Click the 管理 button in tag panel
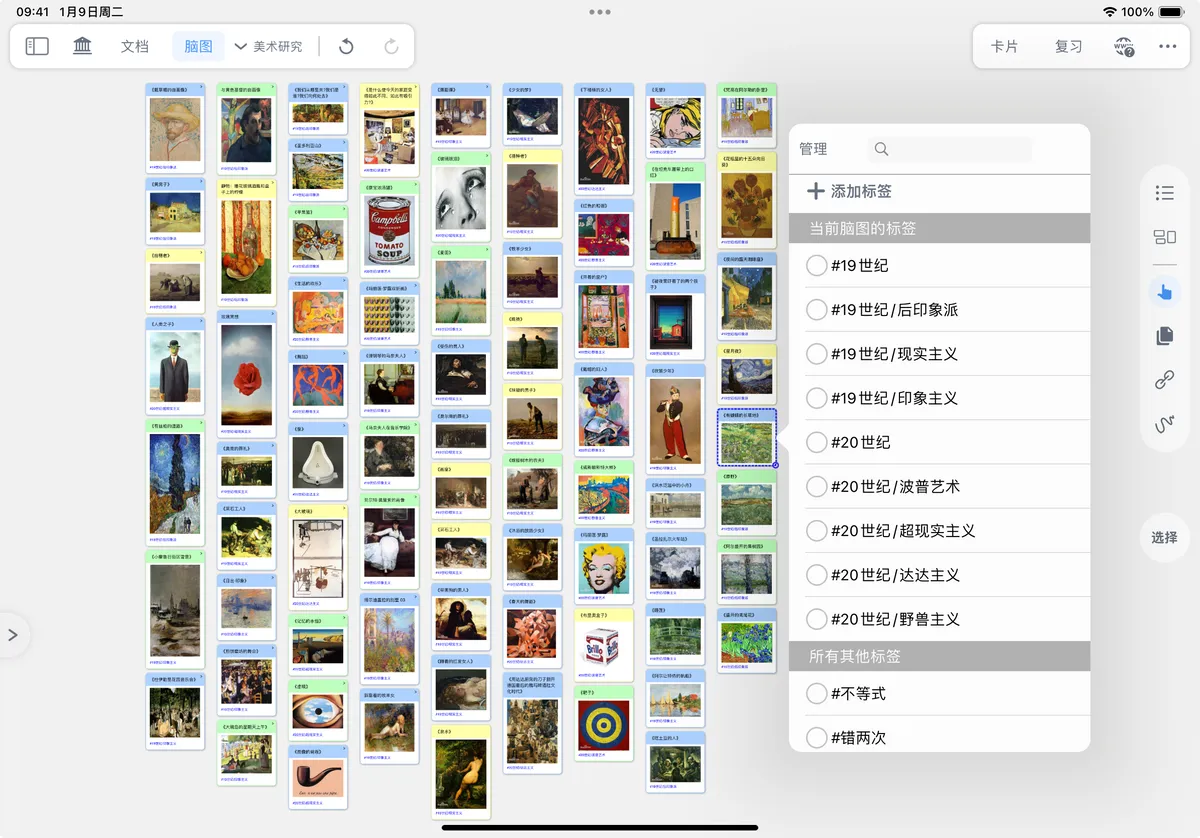Image resolution: width=1200 pixels, height=838 pixels. pyautogui.click(x=813, y=149)
